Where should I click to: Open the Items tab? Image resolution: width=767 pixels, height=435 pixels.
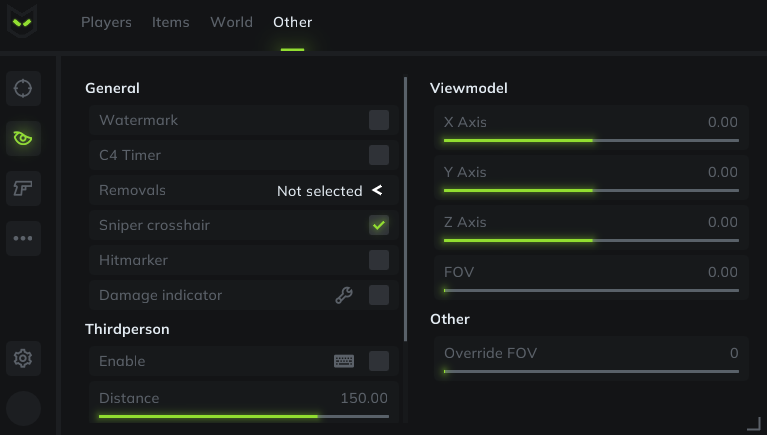pyautogui.click(x=171, y=22)
